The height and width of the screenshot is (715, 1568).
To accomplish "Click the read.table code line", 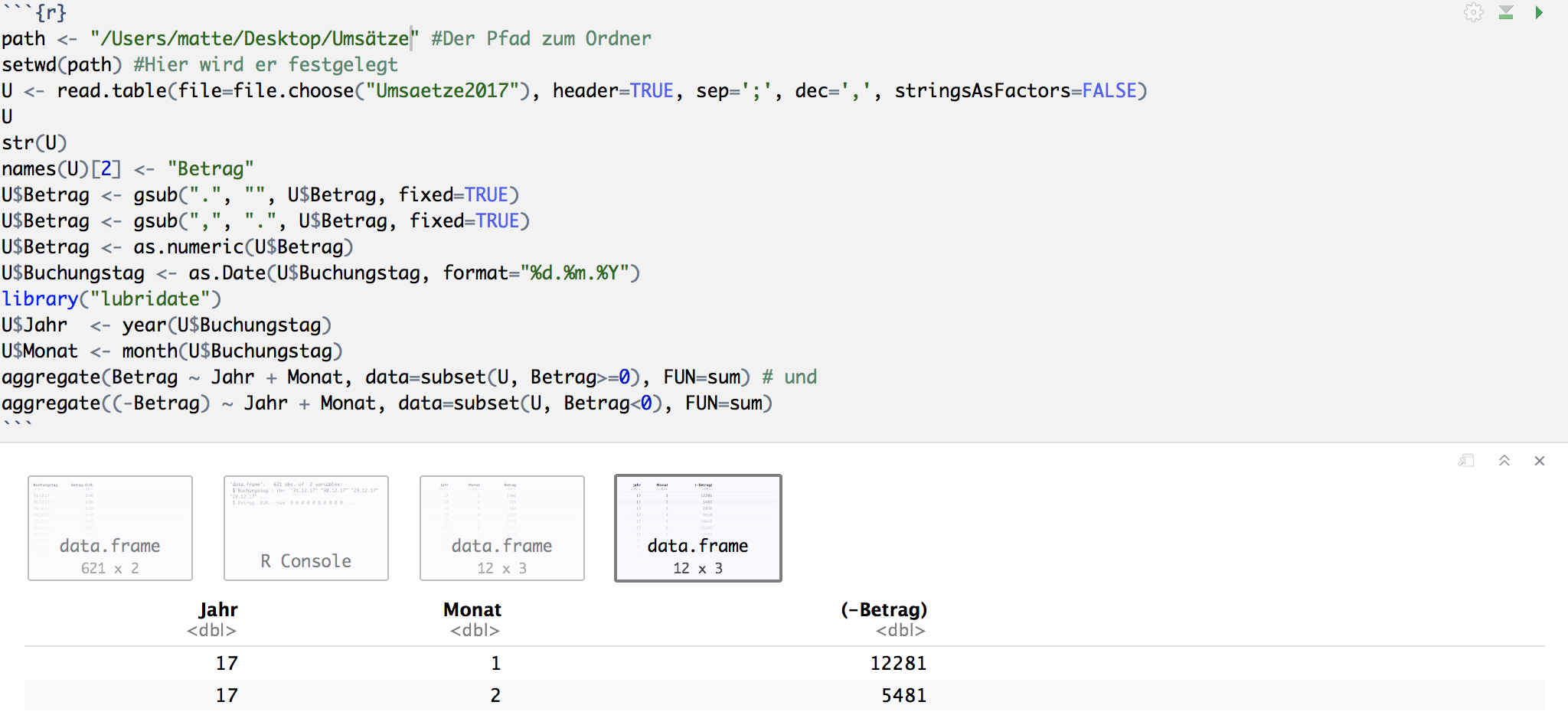I will pyautogui.click(x=306, y=91).
